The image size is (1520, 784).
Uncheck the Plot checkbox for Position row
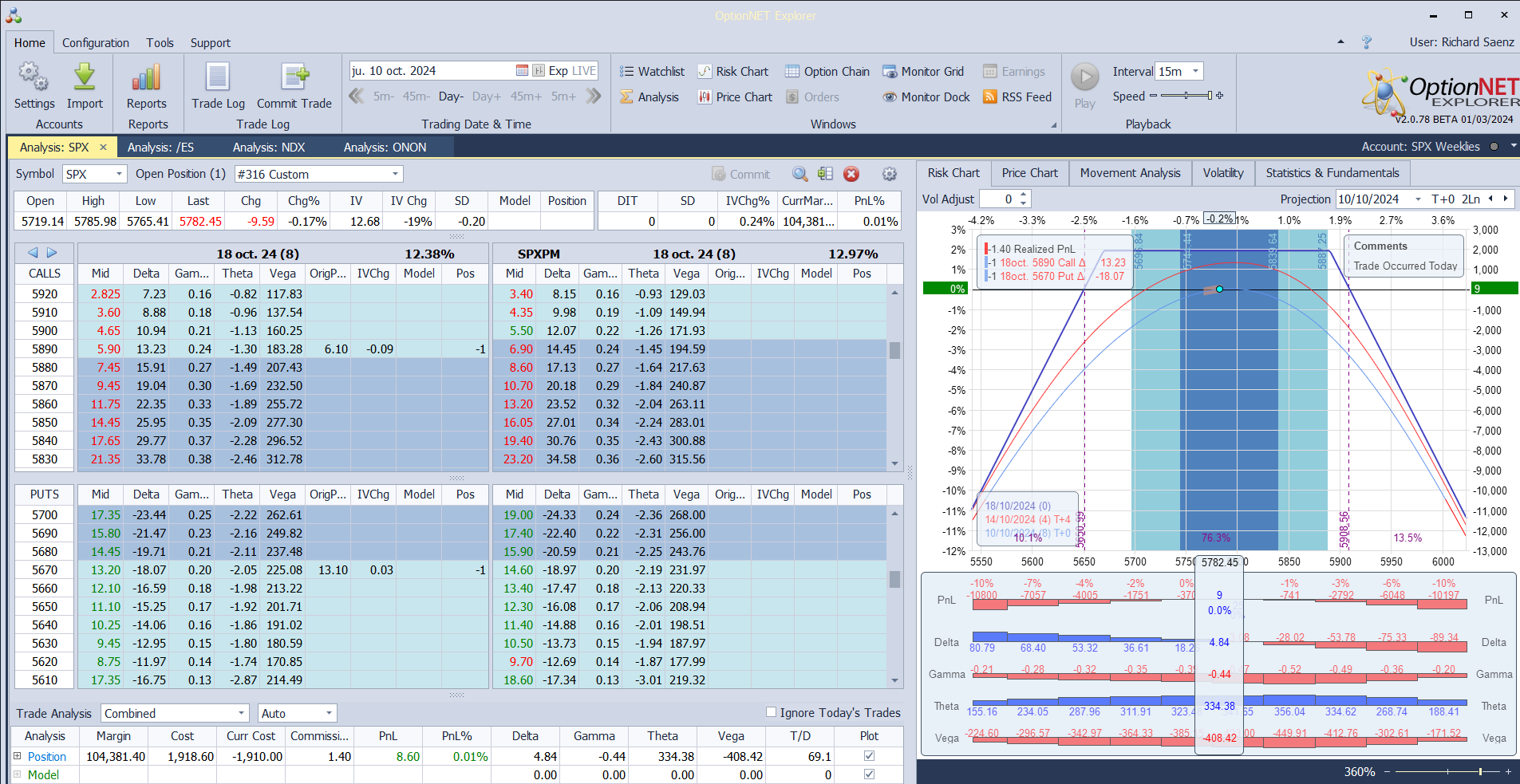(x=869, y=756)
